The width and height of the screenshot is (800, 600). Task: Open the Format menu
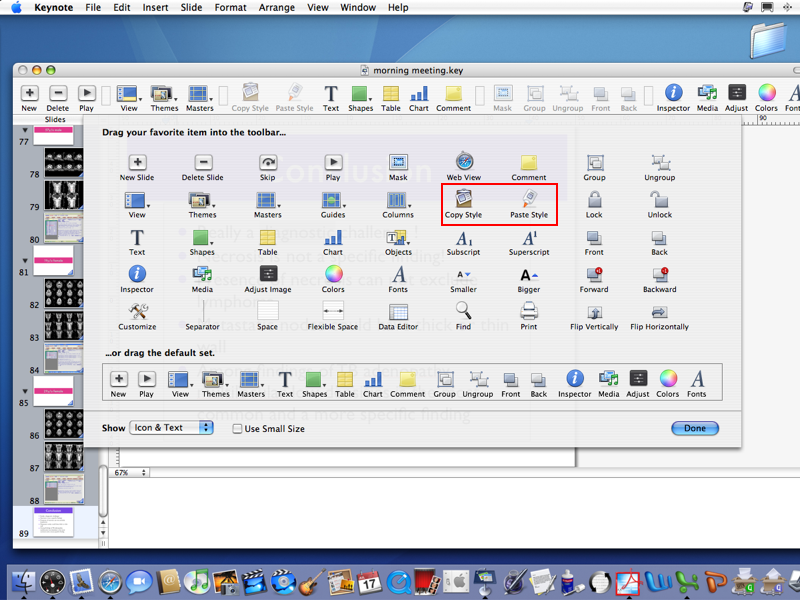tap(231, 8)
